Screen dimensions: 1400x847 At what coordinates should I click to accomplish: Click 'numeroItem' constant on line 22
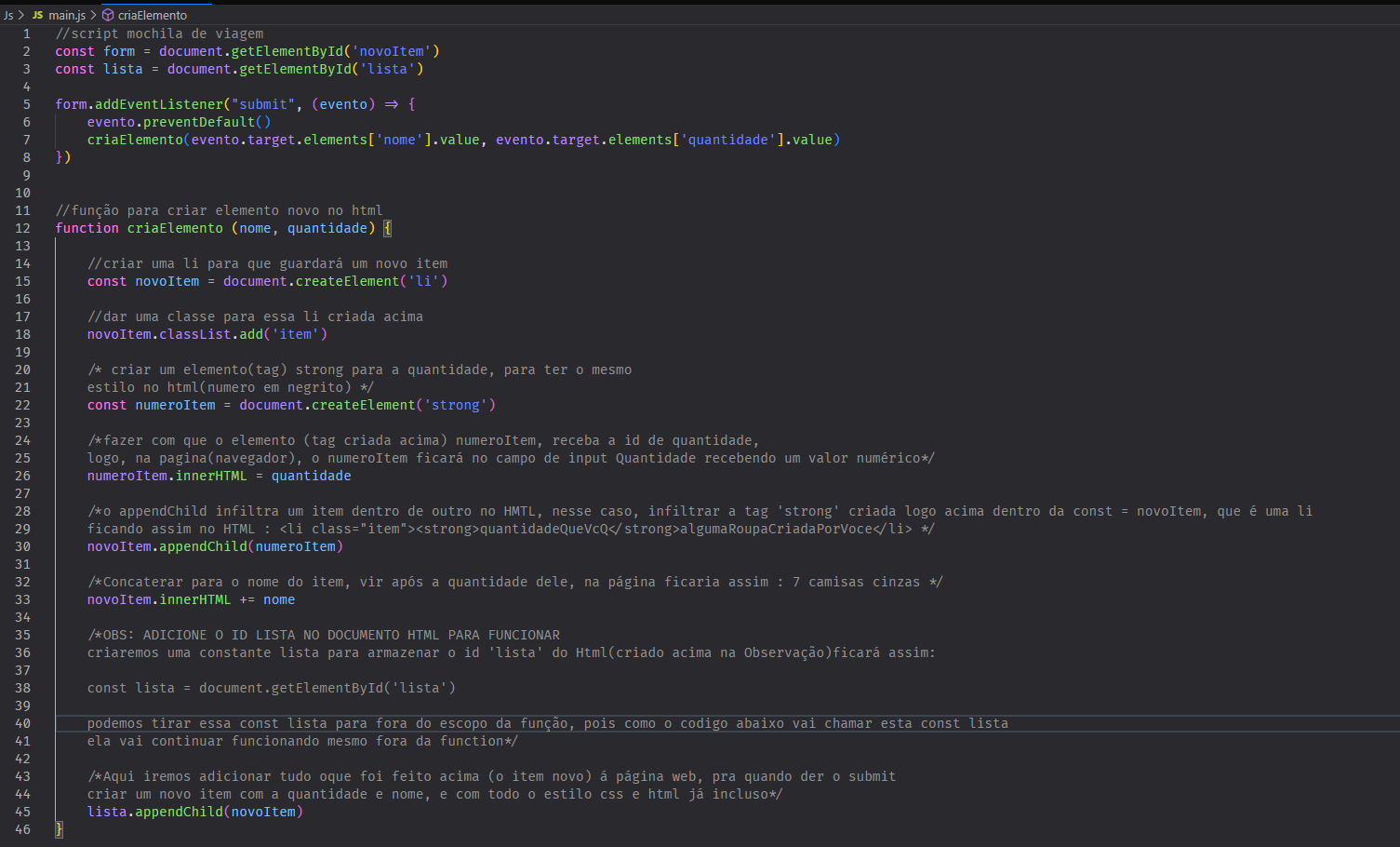[x=175, y=405]
